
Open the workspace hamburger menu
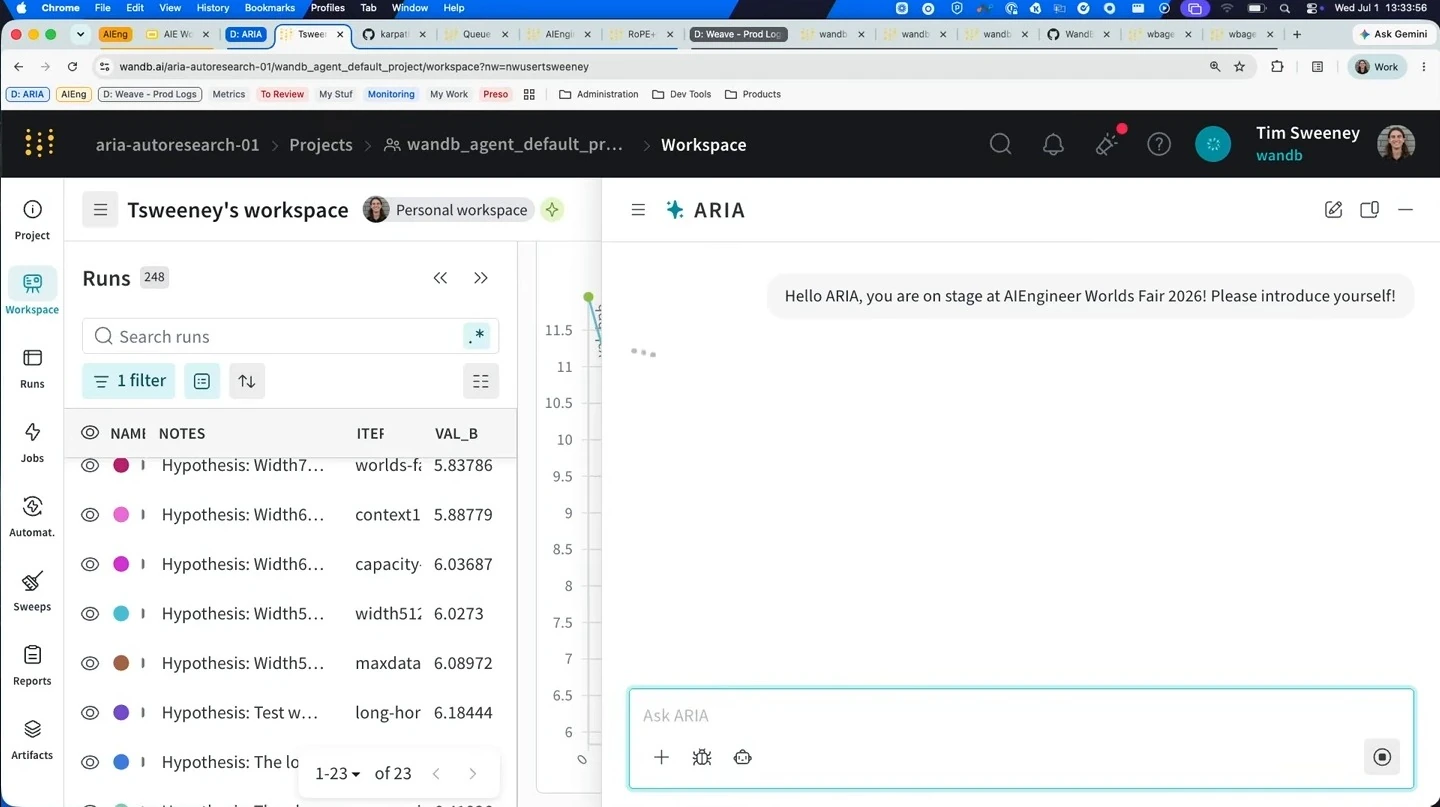(100, 210)
